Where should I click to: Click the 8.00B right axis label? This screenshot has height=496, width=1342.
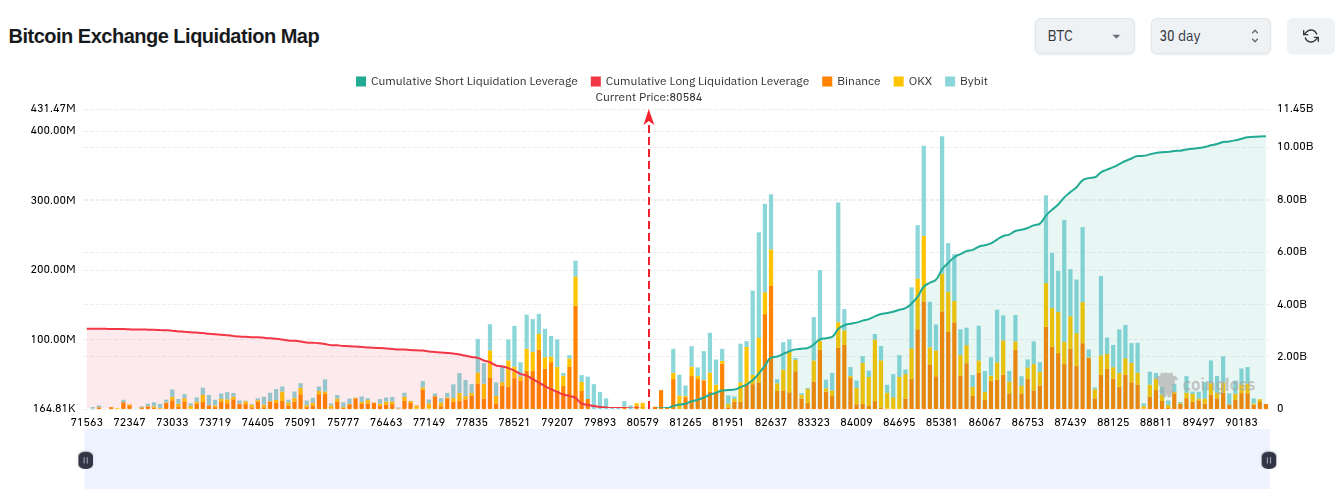click(x=1291, y=199)
